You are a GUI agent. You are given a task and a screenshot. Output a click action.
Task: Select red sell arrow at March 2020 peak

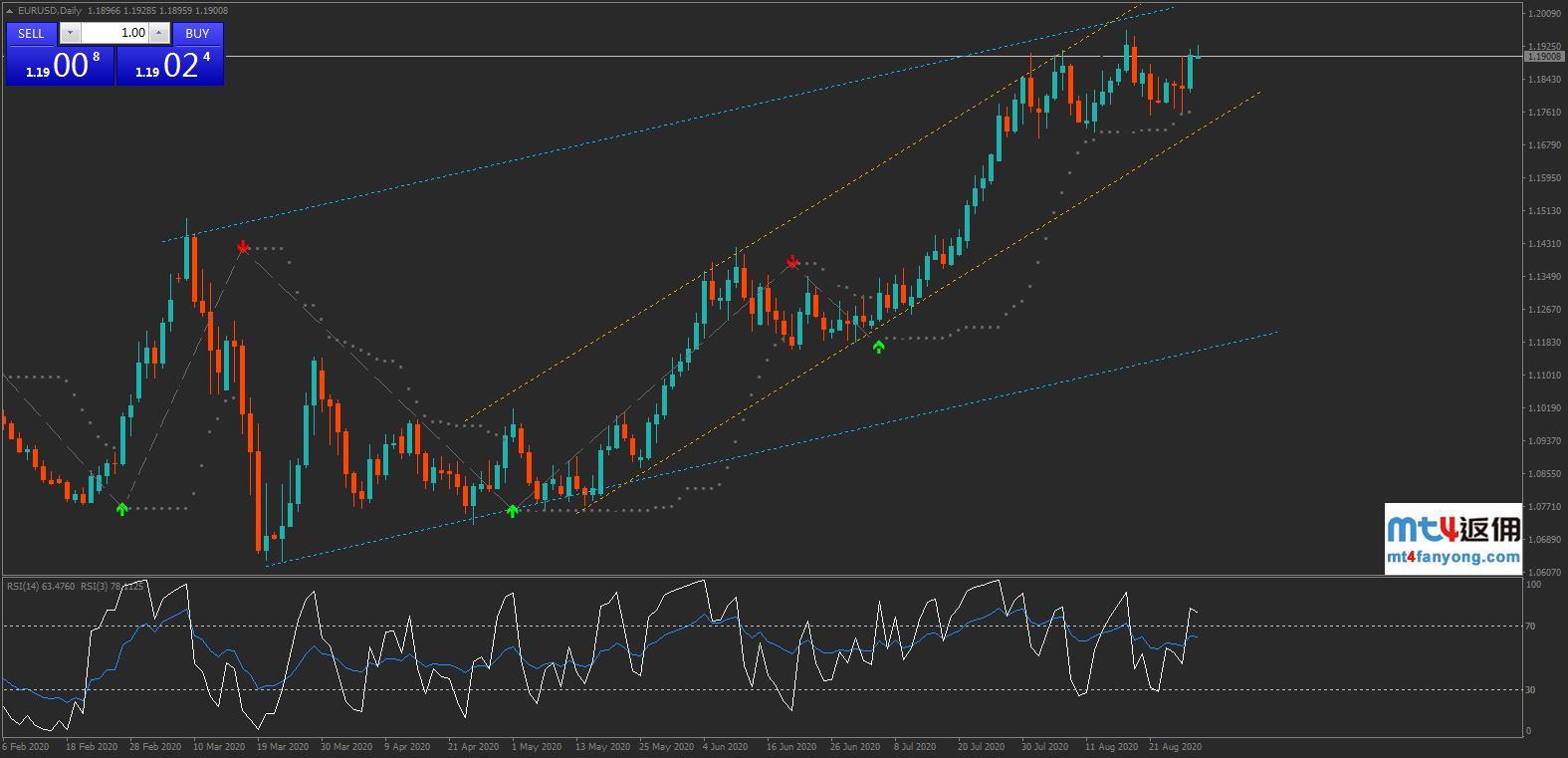243,246
